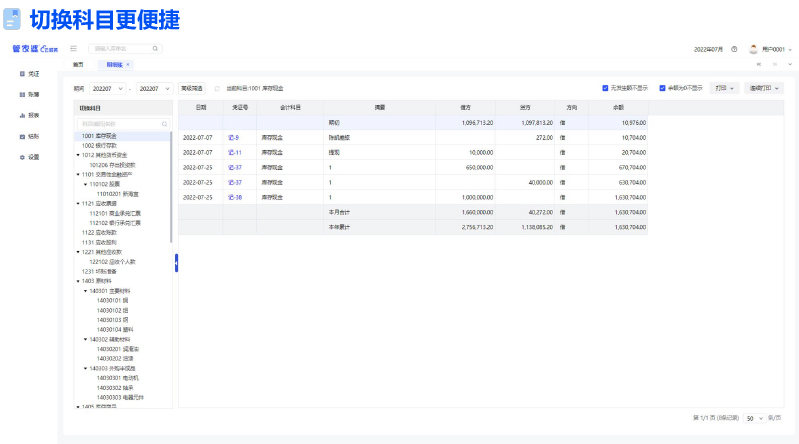Viewport: 799px width, 444px height.
Task: Open the start period 202207 dropdown
Action: [107, 88]
